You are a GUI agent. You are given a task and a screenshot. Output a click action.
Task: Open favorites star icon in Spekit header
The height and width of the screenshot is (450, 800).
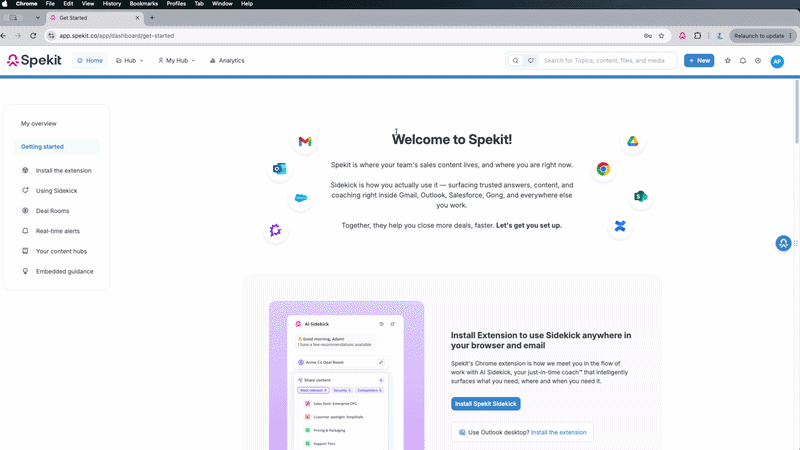point(728,61)
